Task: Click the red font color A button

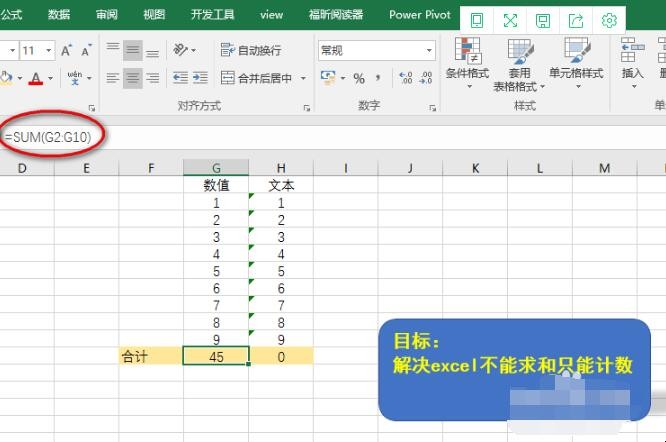Action: [36, 78]
